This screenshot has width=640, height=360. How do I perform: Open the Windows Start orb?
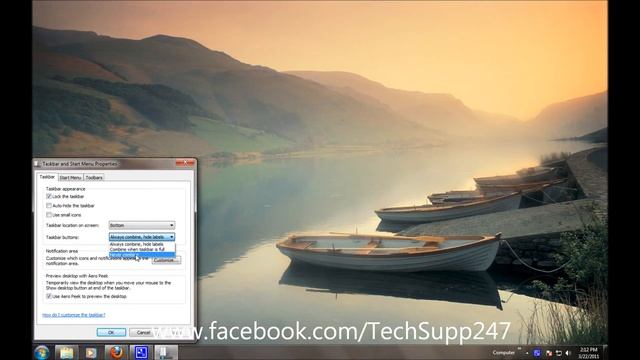click(42, 353)
